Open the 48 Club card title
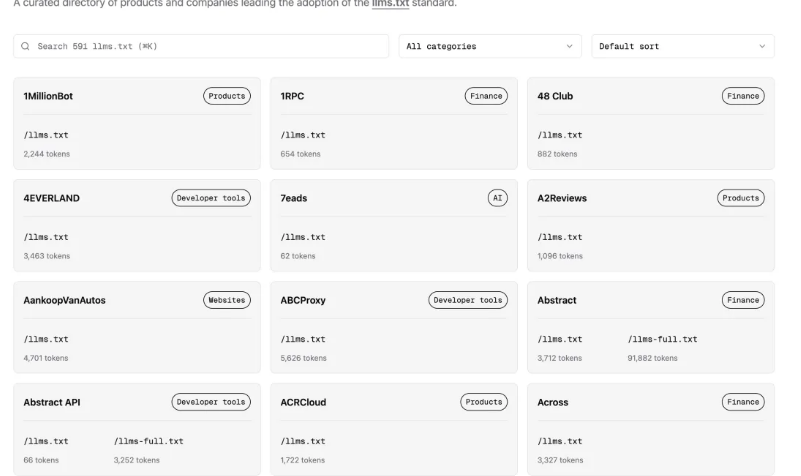801x476 pixels. point(555,96)
